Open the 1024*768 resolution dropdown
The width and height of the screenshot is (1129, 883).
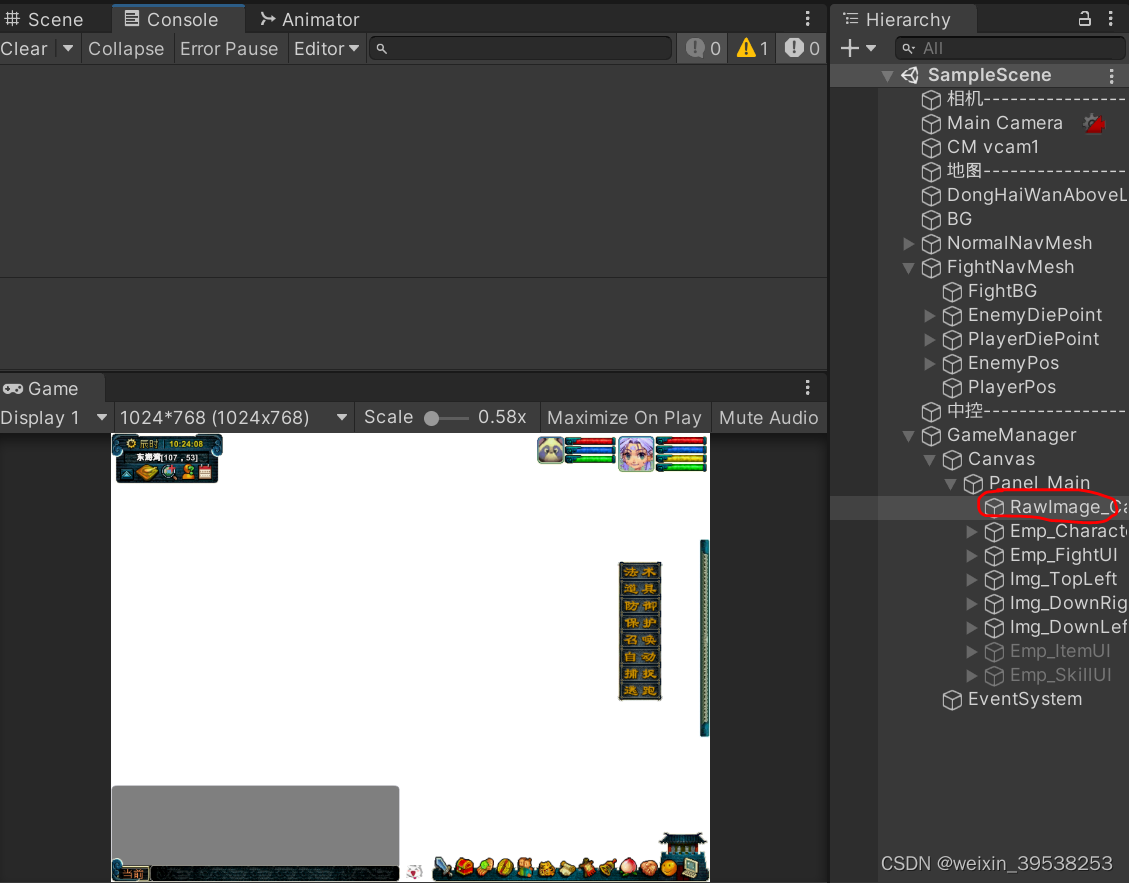pyautogui.click(x=233, y=418)
